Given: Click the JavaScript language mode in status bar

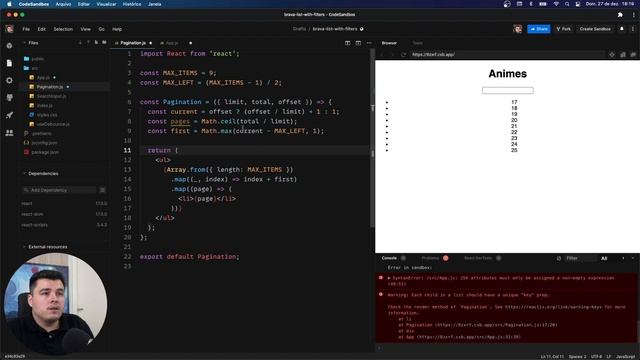Looking at the screenshot, I should pyautogui.click(x=625, y=357).
